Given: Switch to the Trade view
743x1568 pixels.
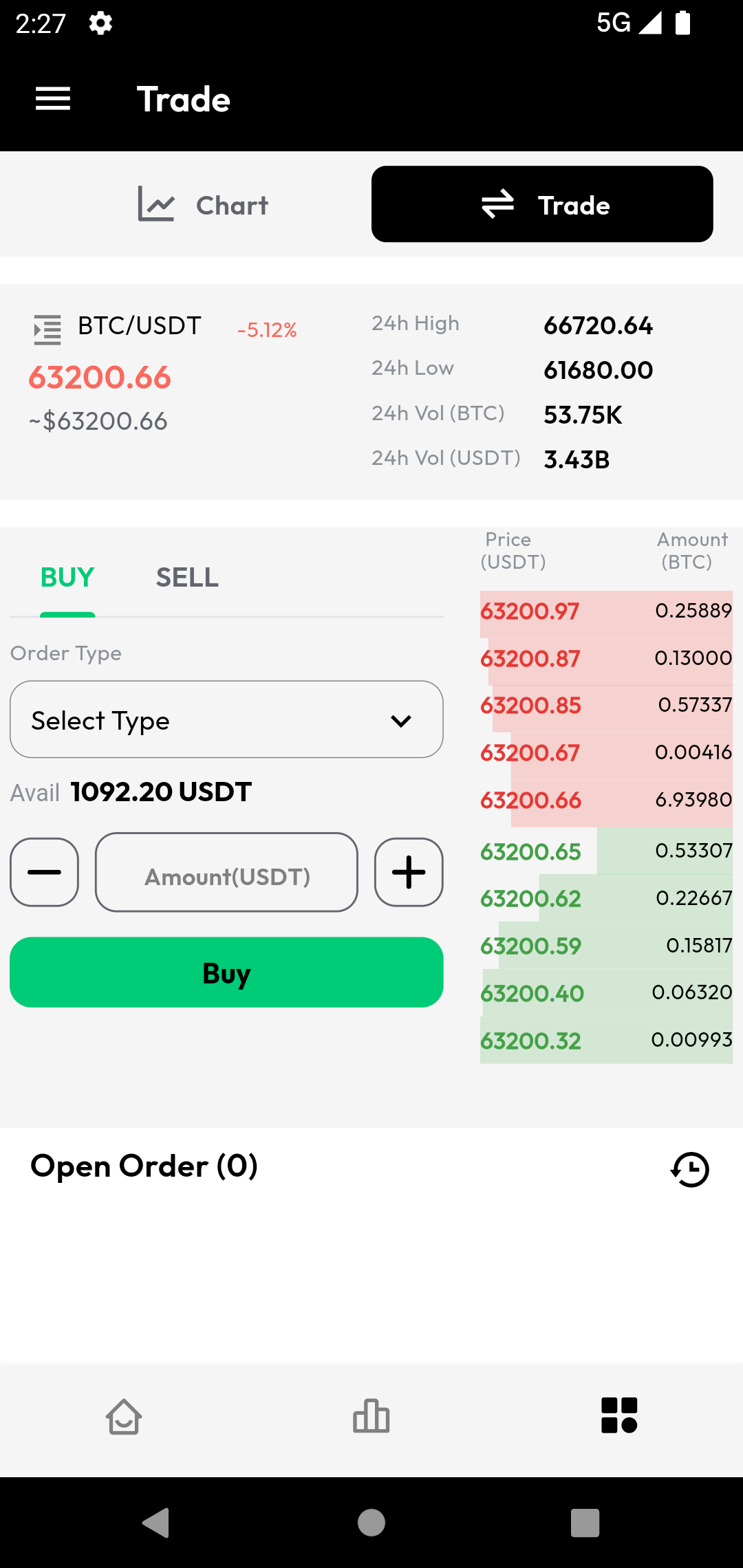Looking at the screenshot, I should pyautogui.click(x=542, y=204).
